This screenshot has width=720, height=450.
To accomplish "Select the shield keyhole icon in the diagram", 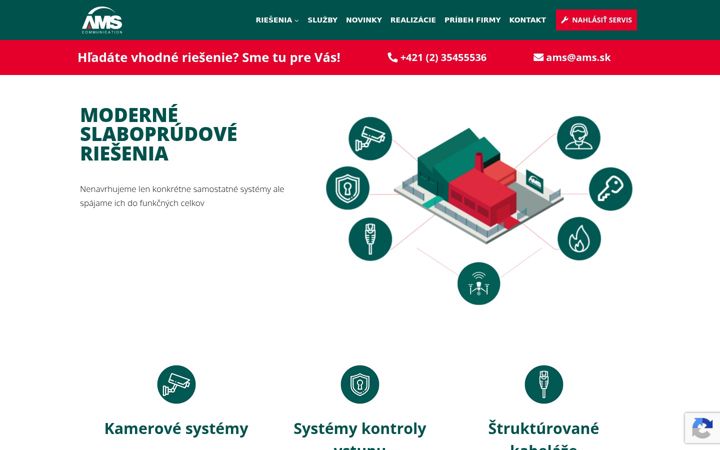I will pyautogui.click(x=348, y=188).
